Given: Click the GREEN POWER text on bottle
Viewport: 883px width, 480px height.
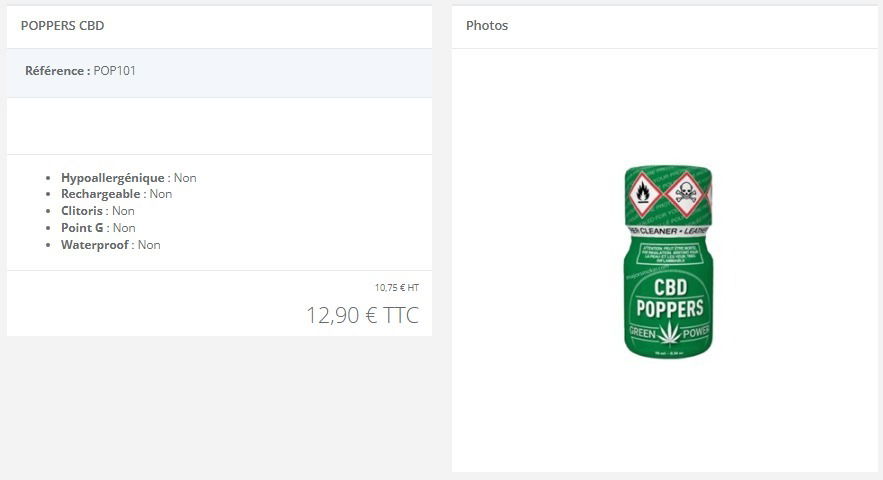Looking at the screenshot, I should click(669, 332).
